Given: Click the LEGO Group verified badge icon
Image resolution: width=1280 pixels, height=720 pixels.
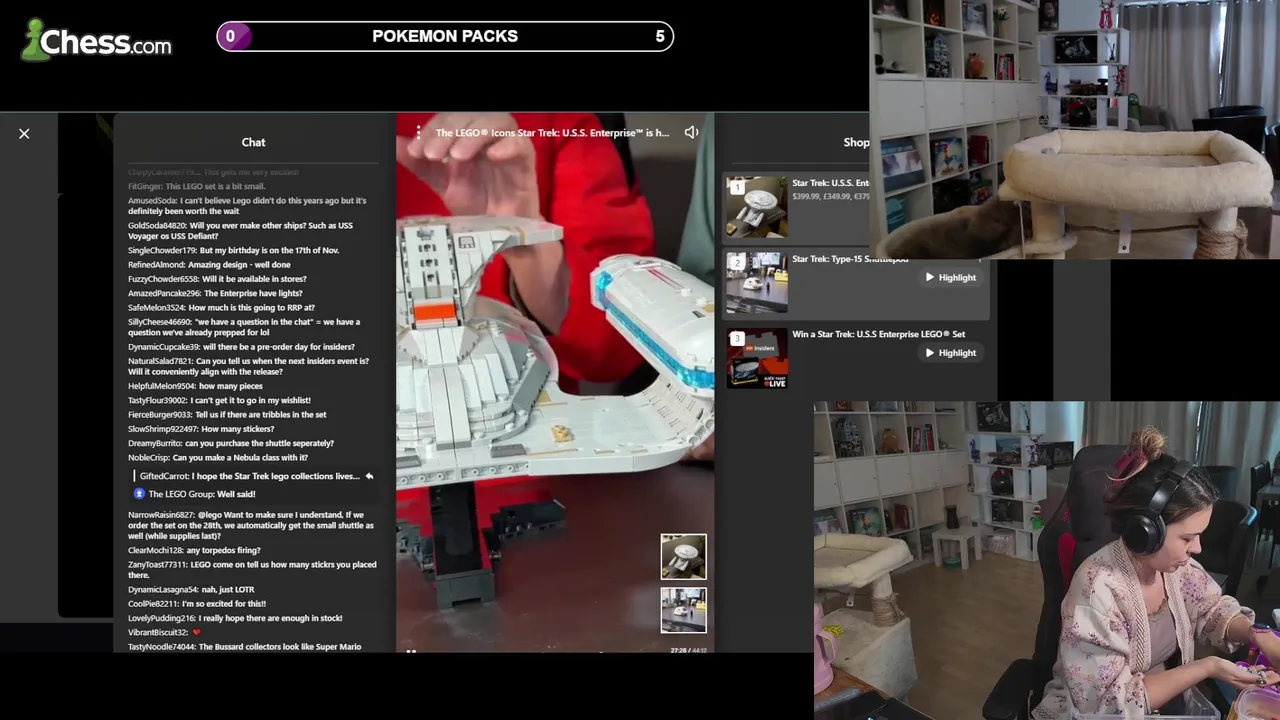Looking at the screenshot, I should point(139,494).
